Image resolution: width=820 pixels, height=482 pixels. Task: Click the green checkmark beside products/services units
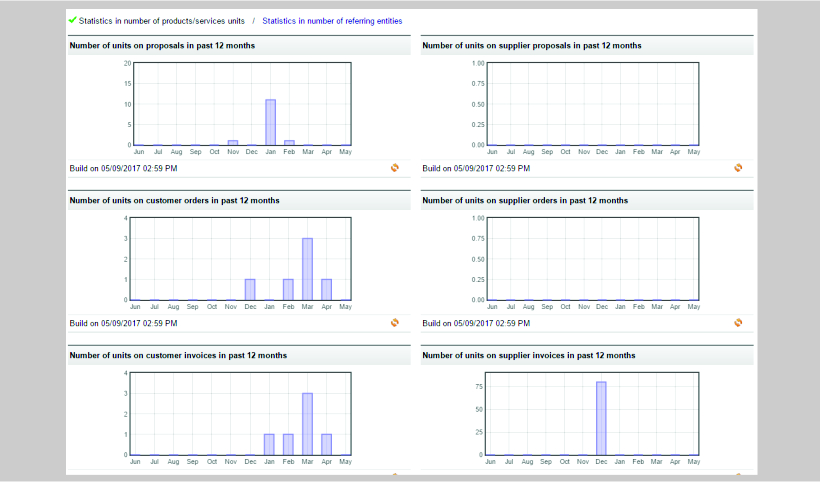tap(72, 20)
